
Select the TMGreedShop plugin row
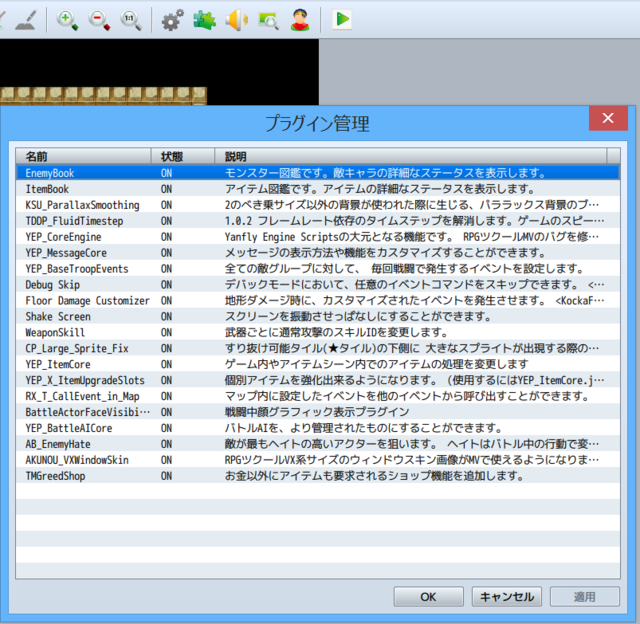[x=318, y=475]
